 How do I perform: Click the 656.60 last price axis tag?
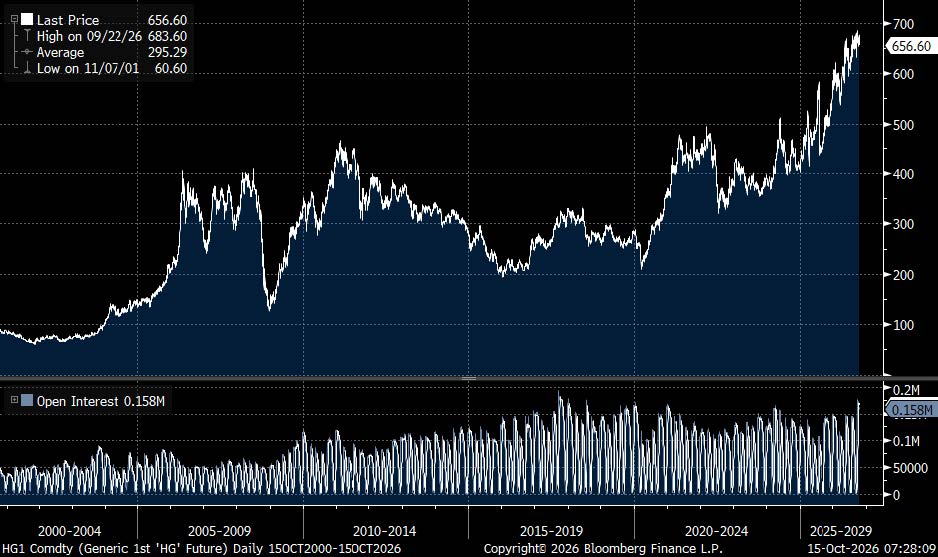910,46
